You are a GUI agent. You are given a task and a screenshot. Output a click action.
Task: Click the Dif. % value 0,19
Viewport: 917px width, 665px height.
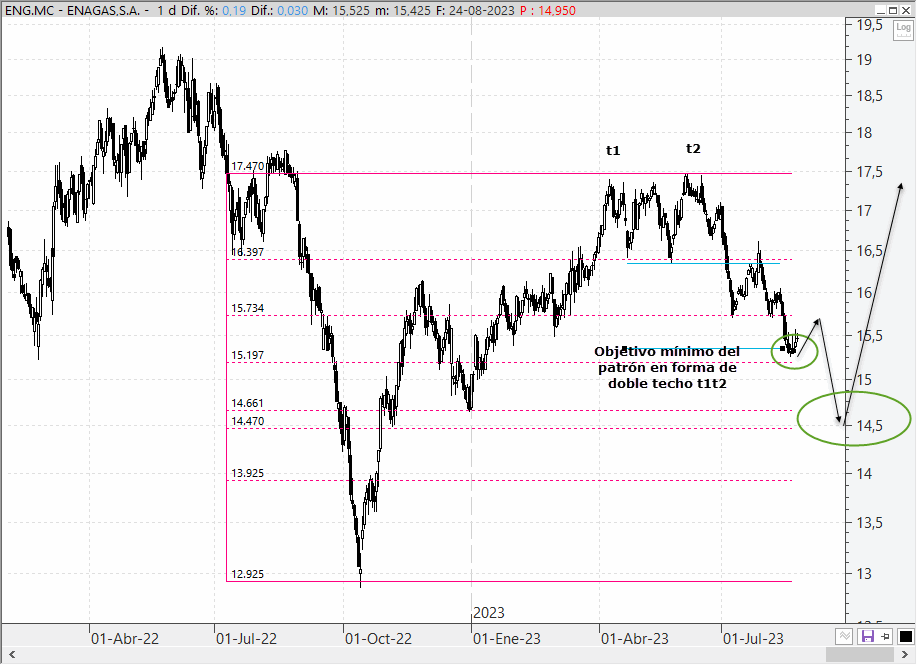(x=234, y=11)
